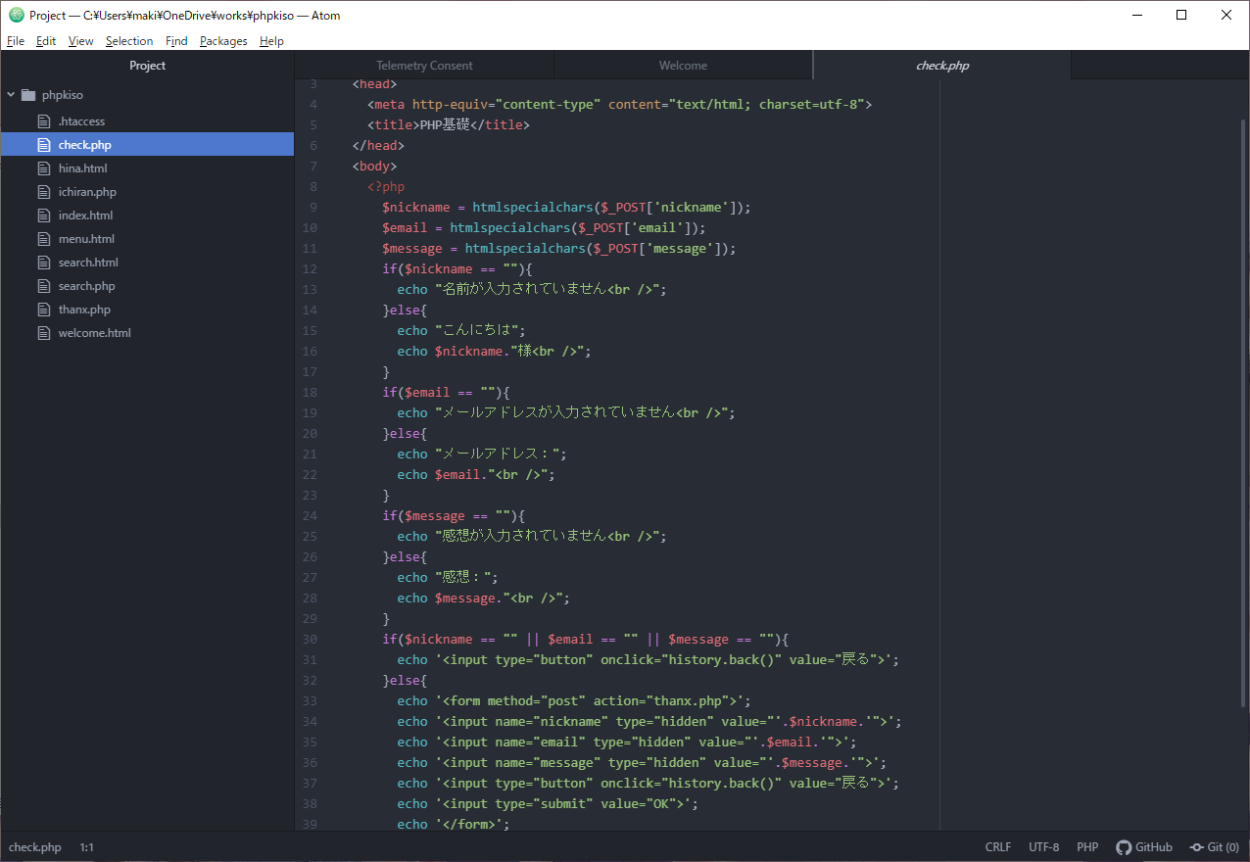Click the Atom app icon in title bar
This screenshot has width=1250, height=862.
[x=16, y=15]
